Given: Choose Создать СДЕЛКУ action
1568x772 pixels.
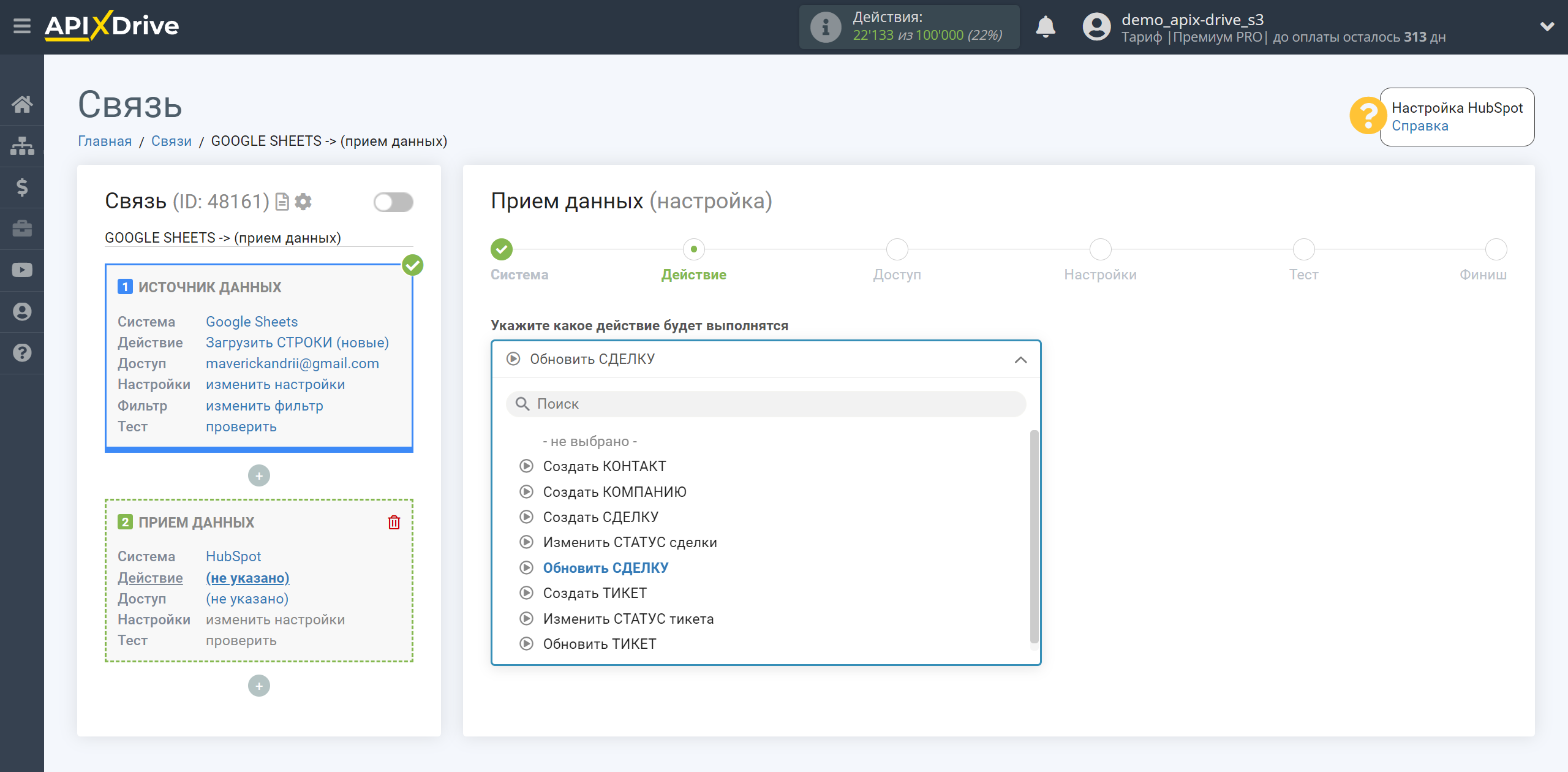Looking at the screenshot, I should click(601, 517).
